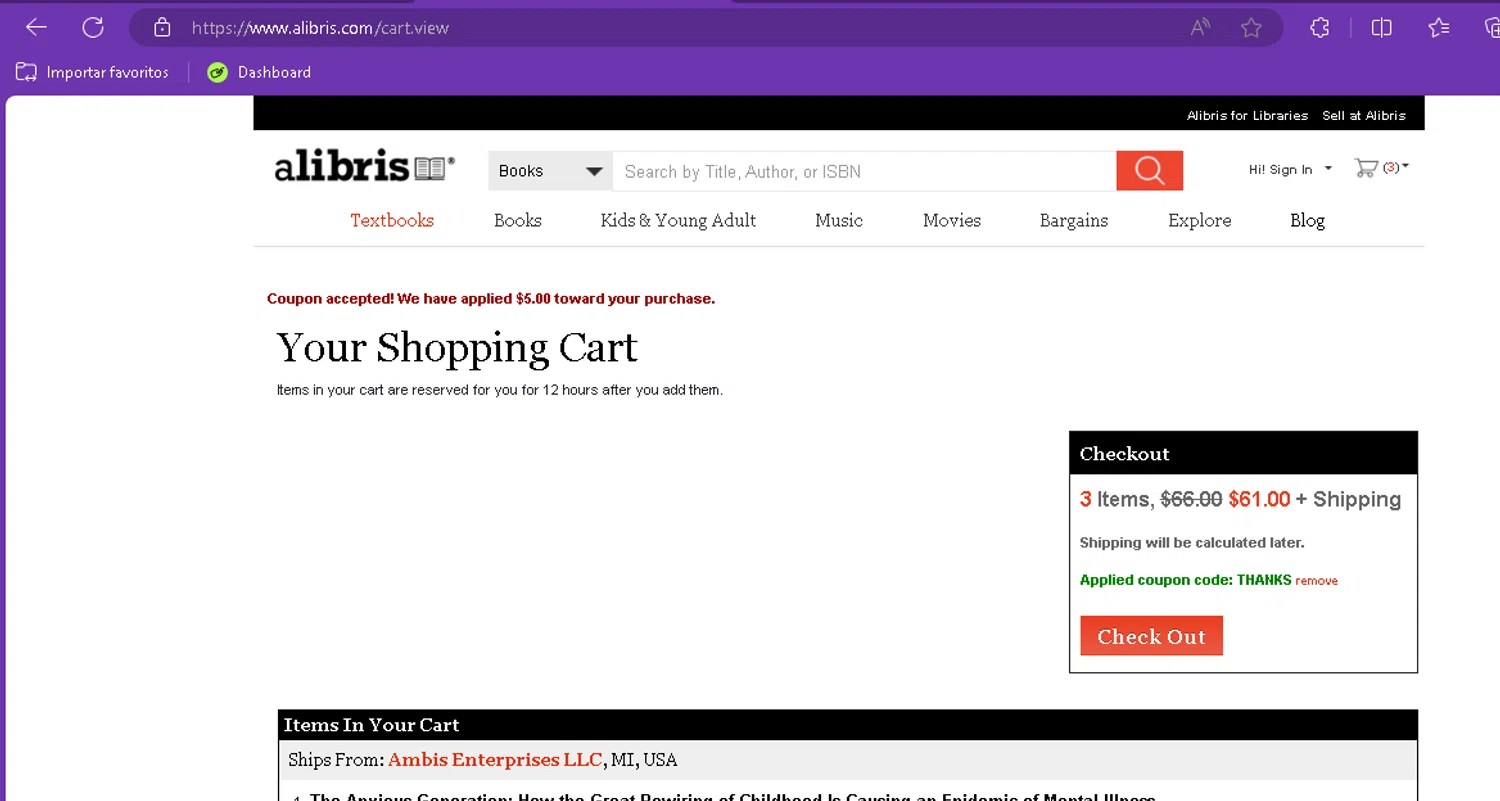The image size is (1500, 801).
Task: Go to the Blog page
Action: click(1307, 220)
